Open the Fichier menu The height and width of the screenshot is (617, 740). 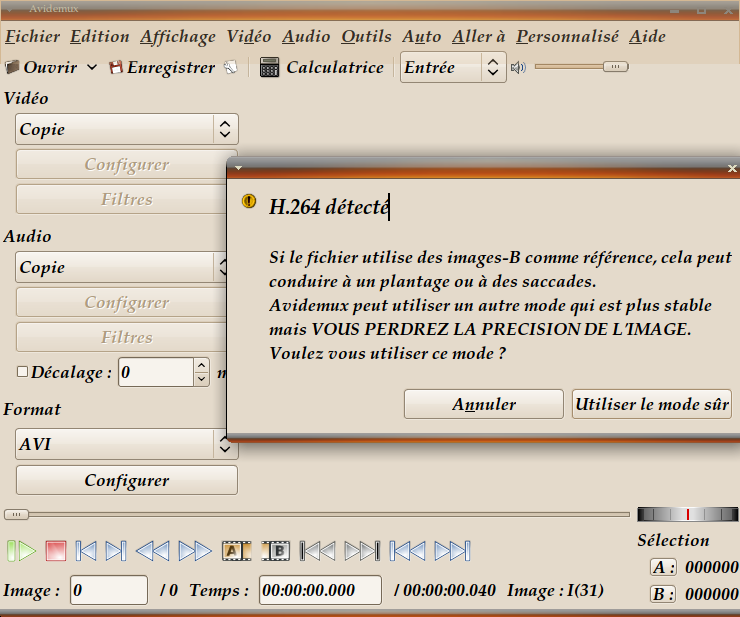click(x=32, y=37)
